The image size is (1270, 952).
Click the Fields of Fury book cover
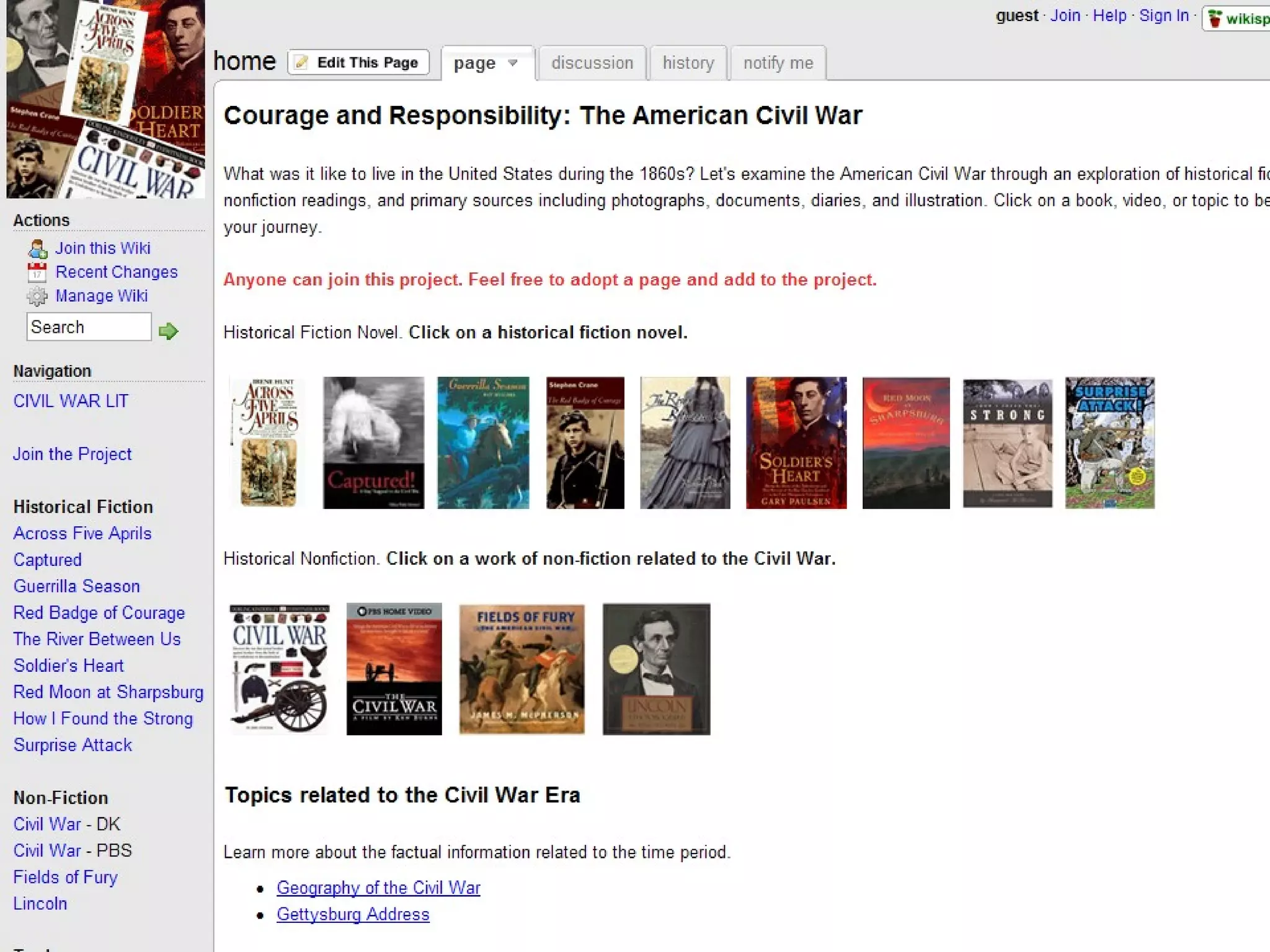522,669
